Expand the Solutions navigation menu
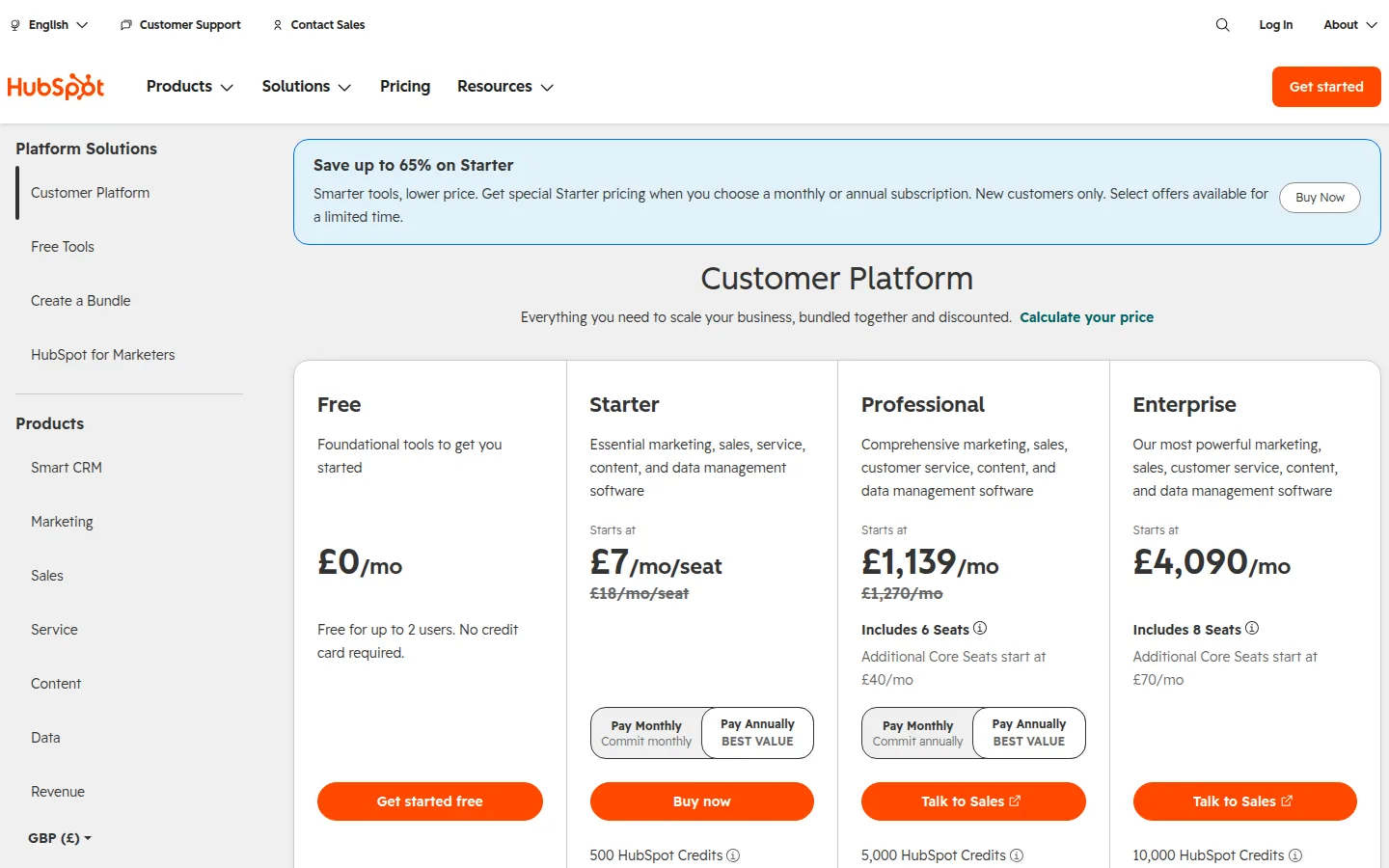 [307, 87]
